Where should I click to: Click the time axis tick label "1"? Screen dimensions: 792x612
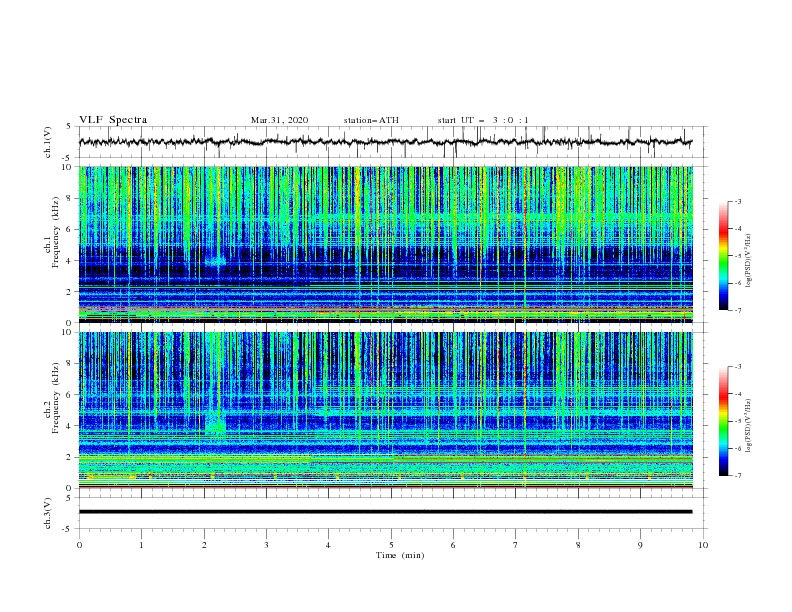(141, 545)
